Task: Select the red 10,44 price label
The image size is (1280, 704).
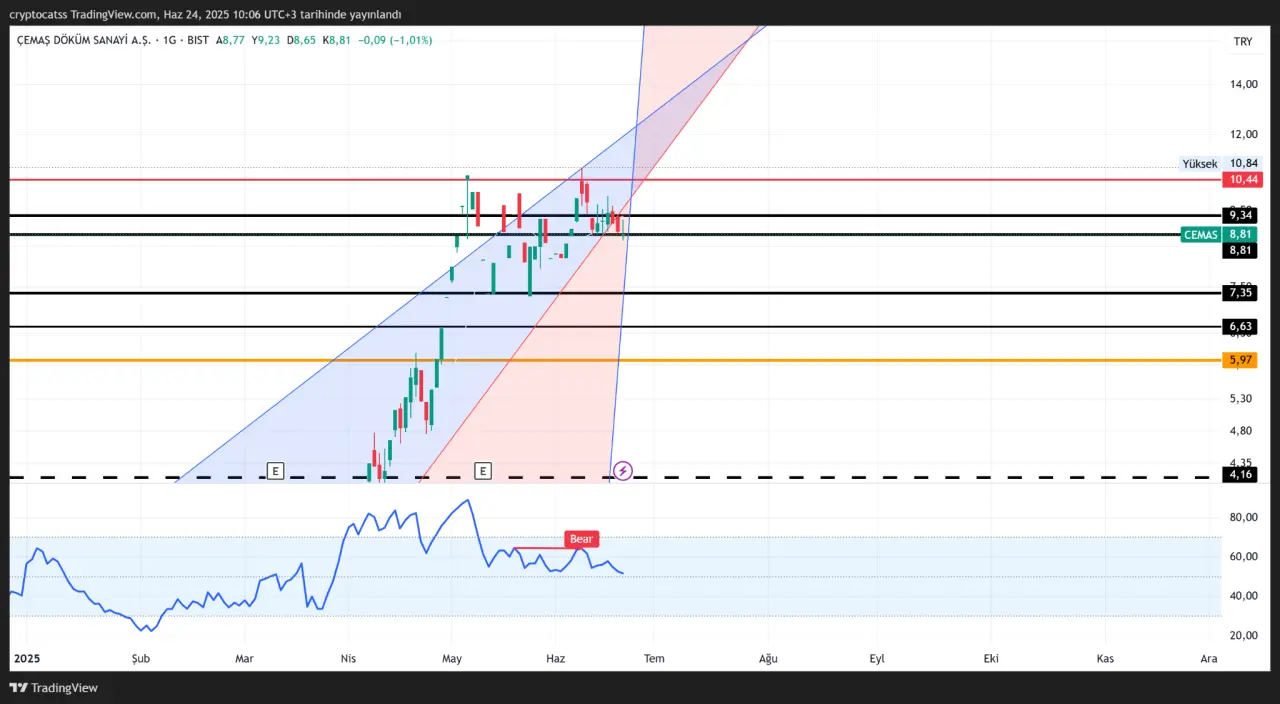Action: tap(1242, 180)
